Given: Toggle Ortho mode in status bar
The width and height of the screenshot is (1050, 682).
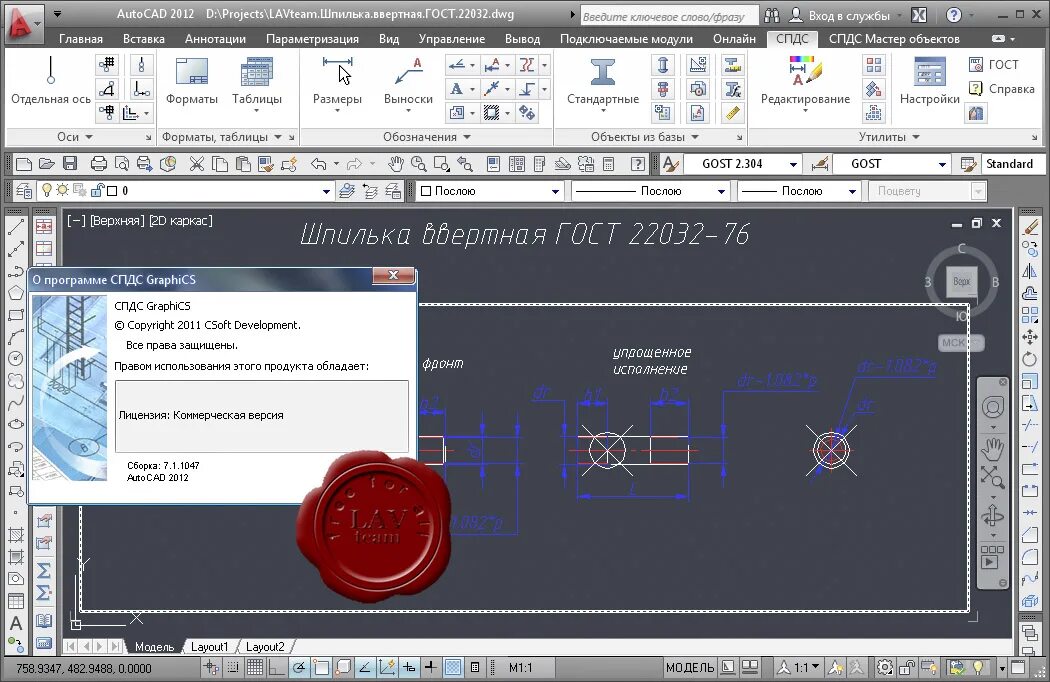Looking at the screenshot, I should click(277, 667).
